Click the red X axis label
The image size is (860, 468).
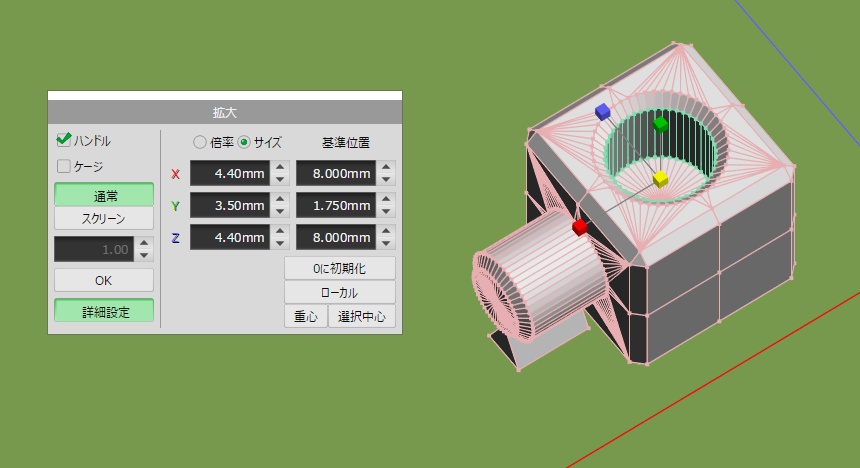176,174
